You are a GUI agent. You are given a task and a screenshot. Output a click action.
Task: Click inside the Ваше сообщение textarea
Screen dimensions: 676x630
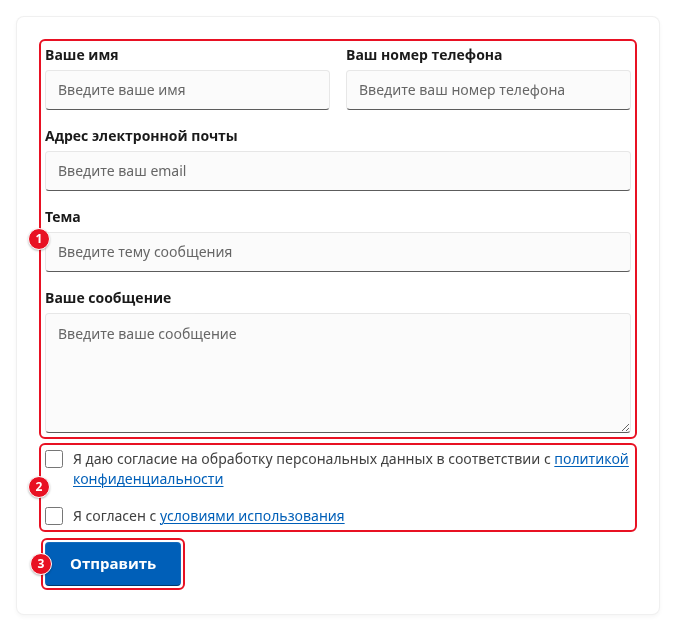pos(338,373)
